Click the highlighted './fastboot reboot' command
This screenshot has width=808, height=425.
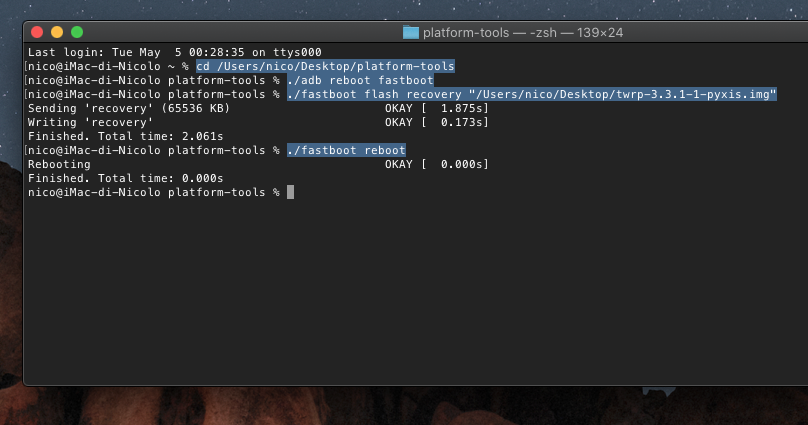(346, 150)
